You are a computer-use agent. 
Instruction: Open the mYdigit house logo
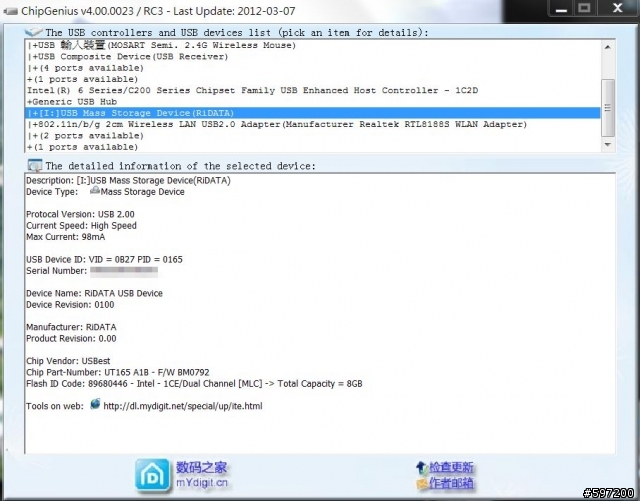[x=152, y=475]
